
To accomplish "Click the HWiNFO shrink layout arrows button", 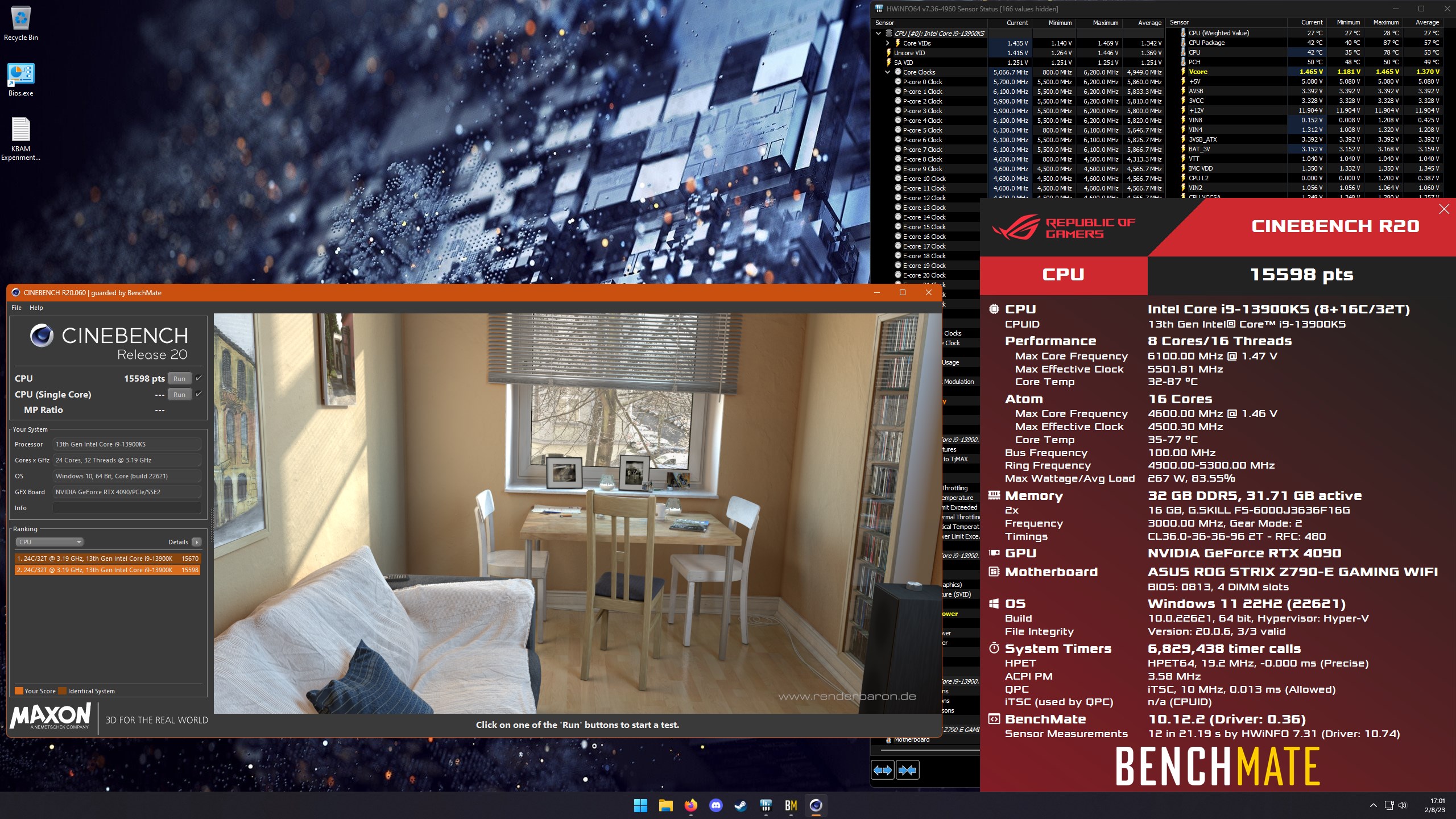I will click(x=907, y=770).
